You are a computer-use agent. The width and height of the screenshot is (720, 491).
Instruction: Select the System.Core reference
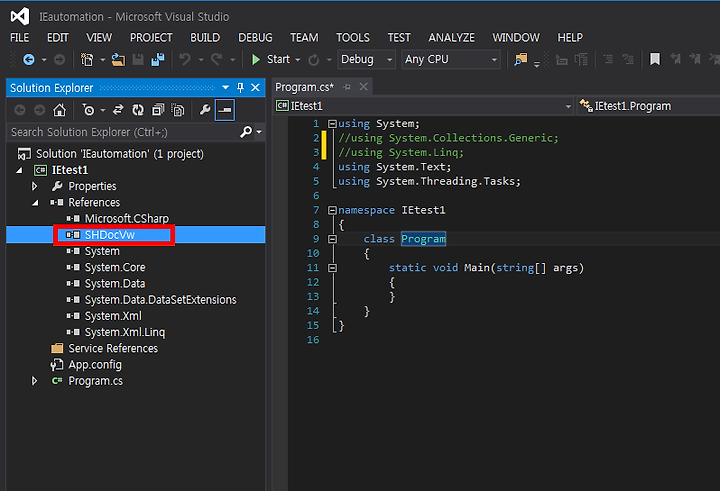tap(115, 267)
